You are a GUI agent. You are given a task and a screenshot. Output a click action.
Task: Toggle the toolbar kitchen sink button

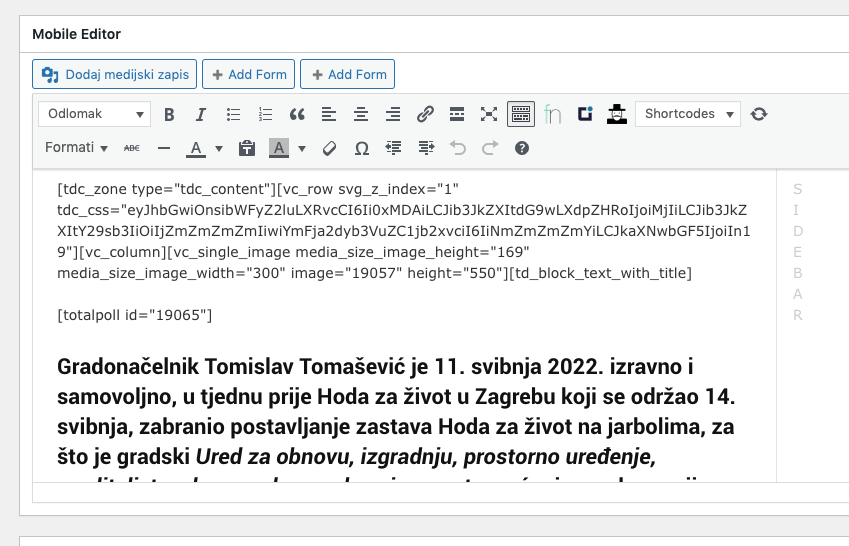(521, 114)
